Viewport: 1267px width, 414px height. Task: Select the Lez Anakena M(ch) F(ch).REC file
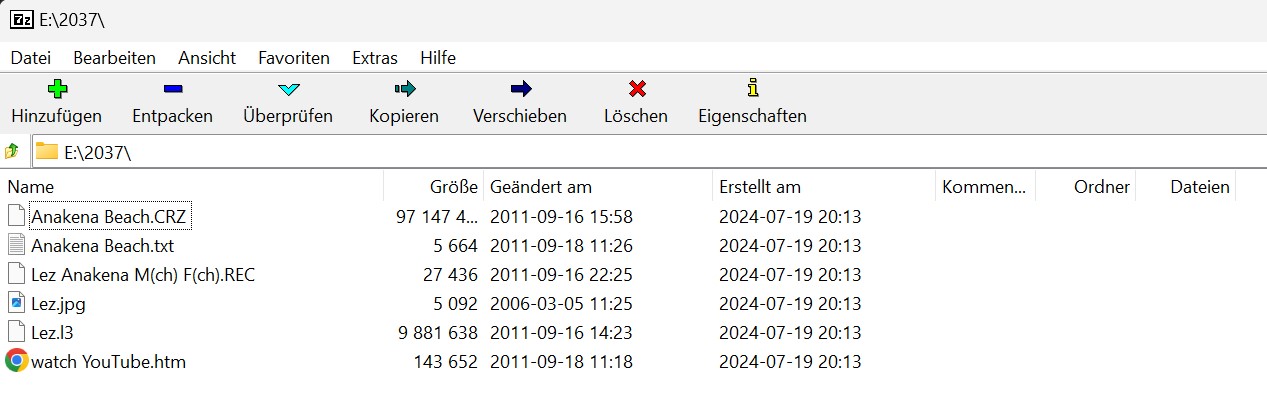[x=143, y=274]
